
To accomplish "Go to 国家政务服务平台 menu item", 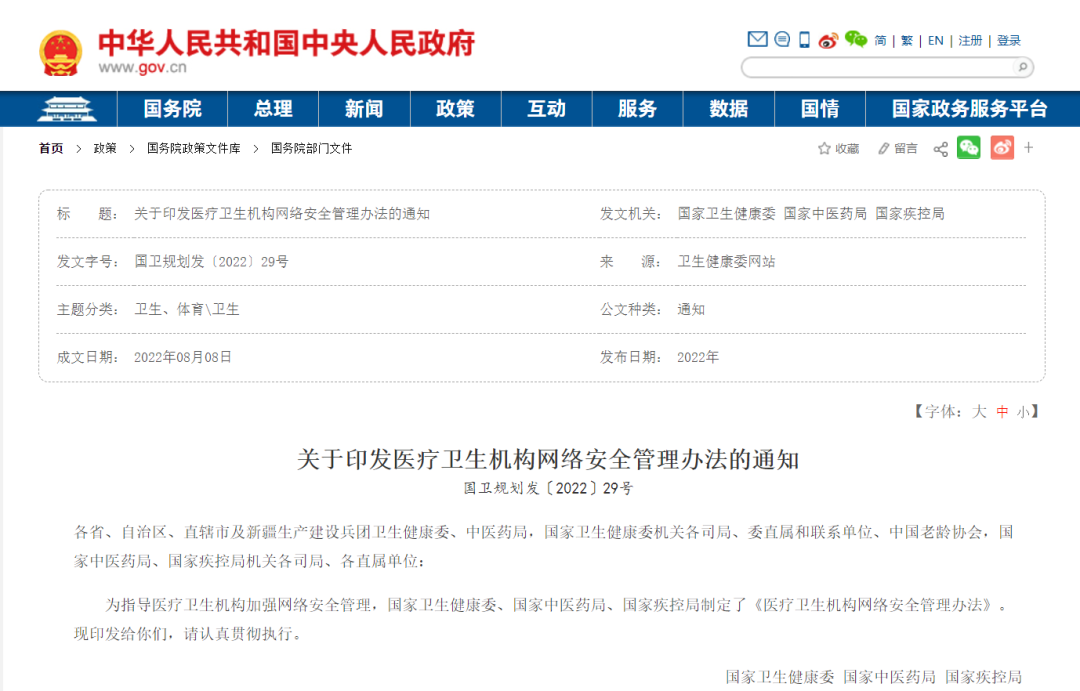I will click(969, 109).
